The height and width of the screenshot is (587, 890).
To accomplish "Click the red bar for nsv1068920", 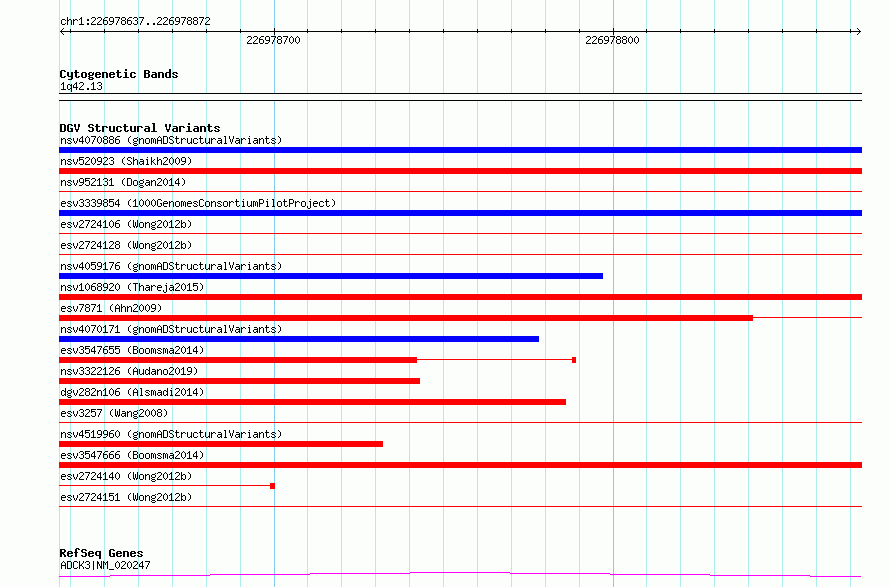I will click(x=460, y=297).
